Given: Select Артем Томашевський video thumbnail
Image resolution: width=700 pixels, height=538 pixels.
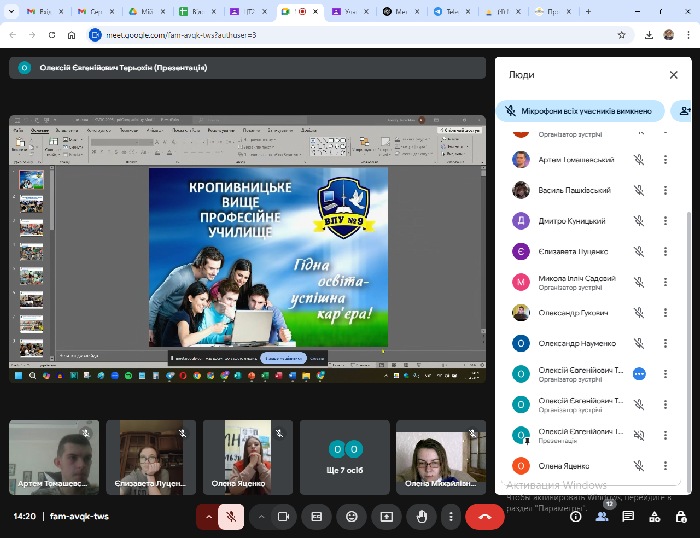Looking at the screenshot, I should pos(54,457).
